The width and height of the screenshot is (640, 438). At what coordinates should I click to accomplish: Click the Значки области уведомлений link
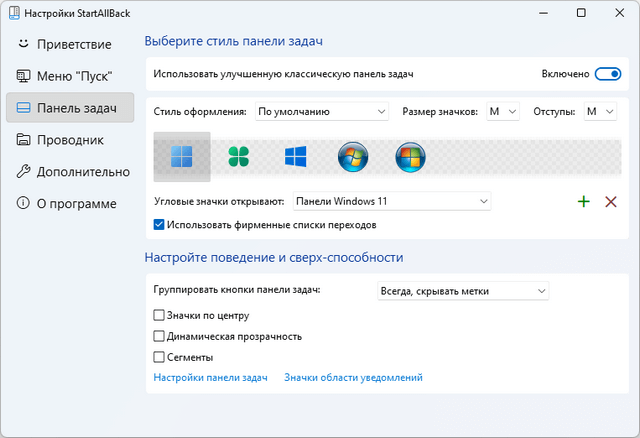click(353, 378)
